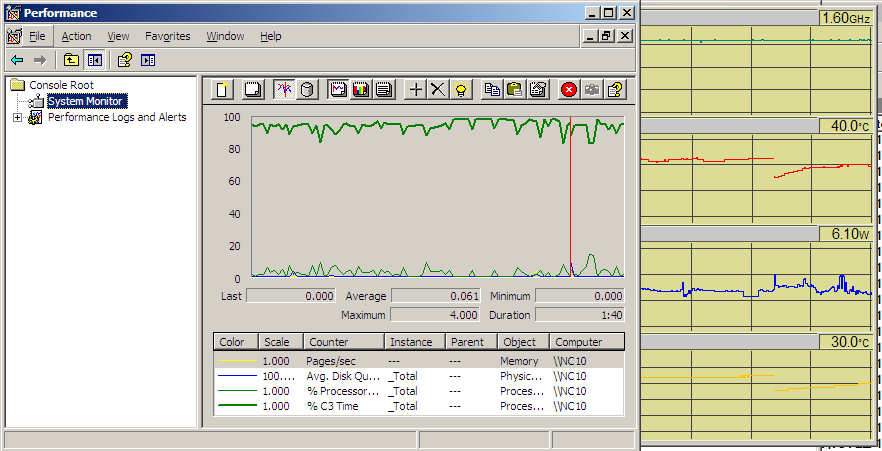Switch to View Histogram display
The image size is (882, 451).
coord(361,90)
